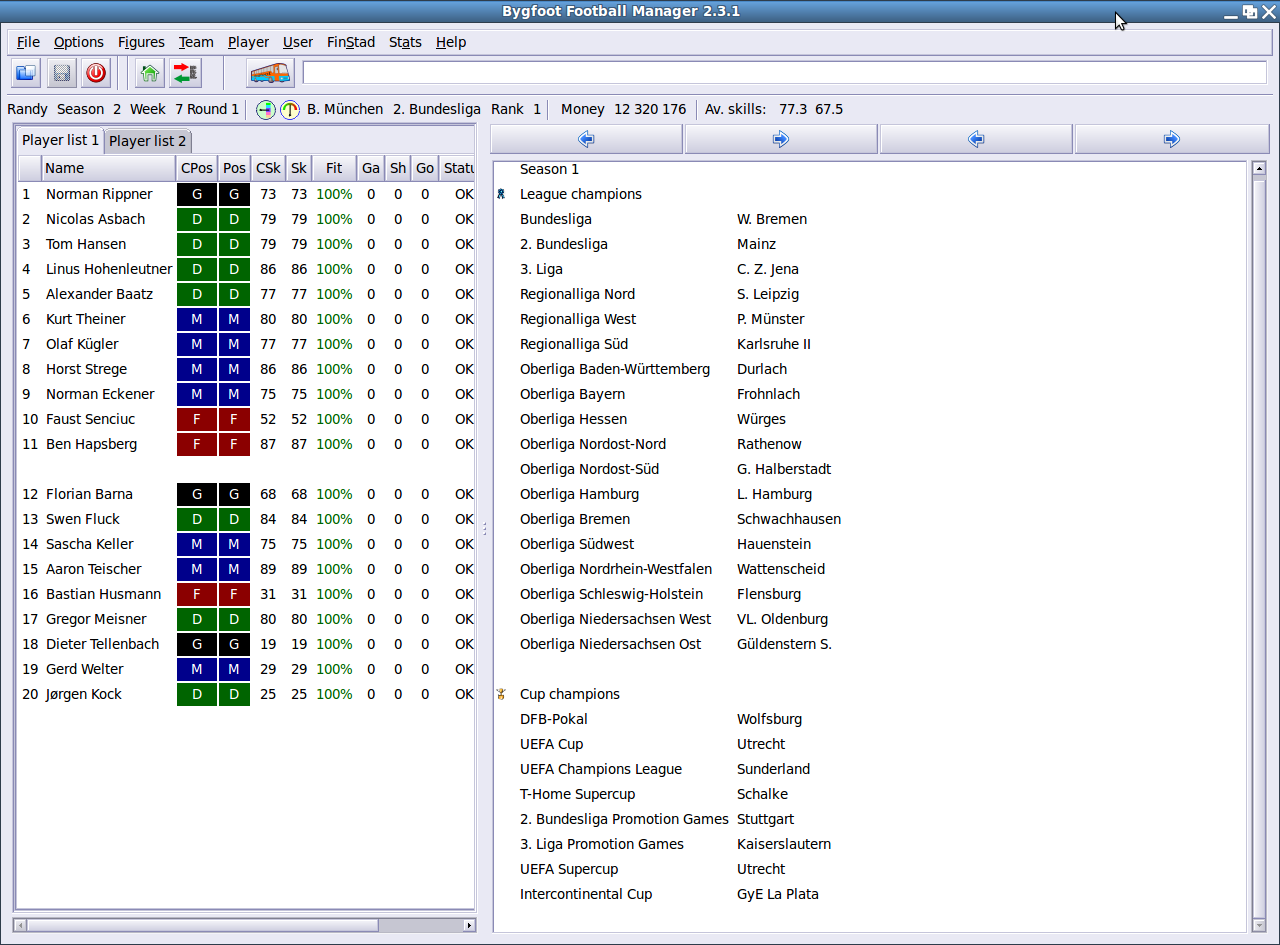Image resolution: width=1280 pixels, height=945 pixels.
Task: Click the CSk column header
Action: click(268, 168)
